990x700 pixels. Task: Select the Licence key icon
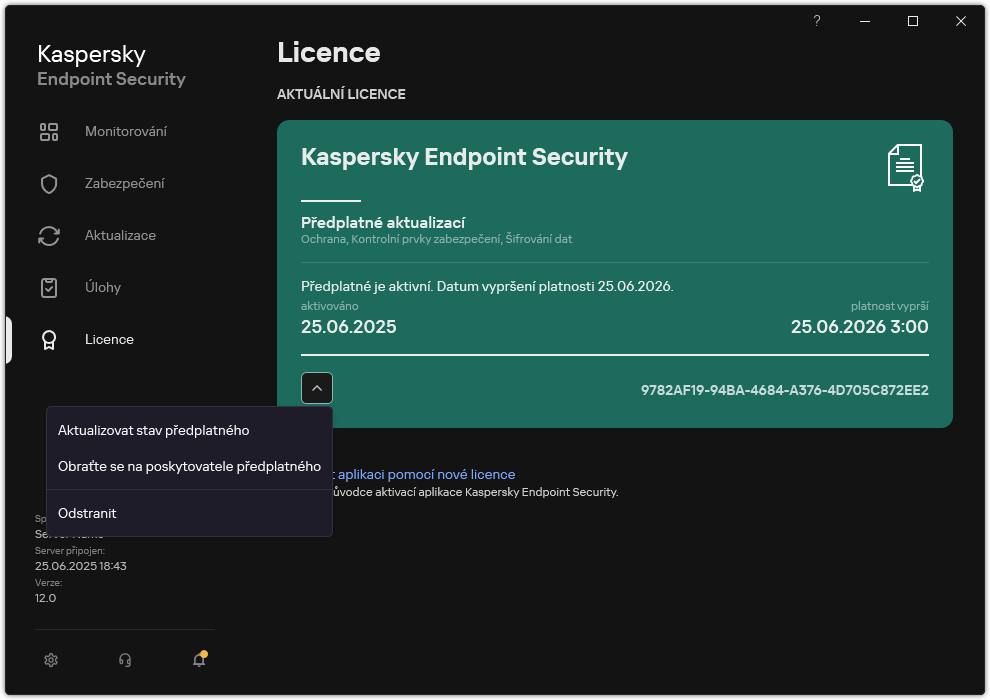[x=49, y=339]
